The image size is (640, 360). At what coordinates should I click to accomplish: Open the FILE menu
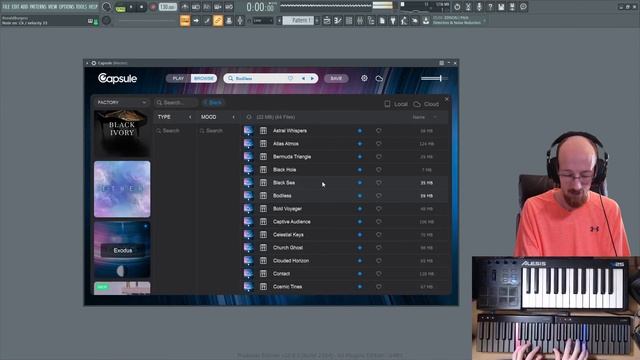[6, 7]
